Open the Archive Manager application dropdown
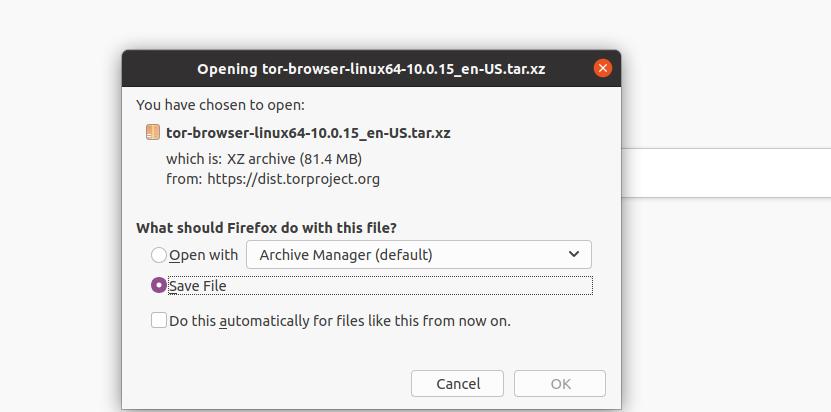Image resolution: width=831 pixels, height=412 pixels. pos(418,255)
